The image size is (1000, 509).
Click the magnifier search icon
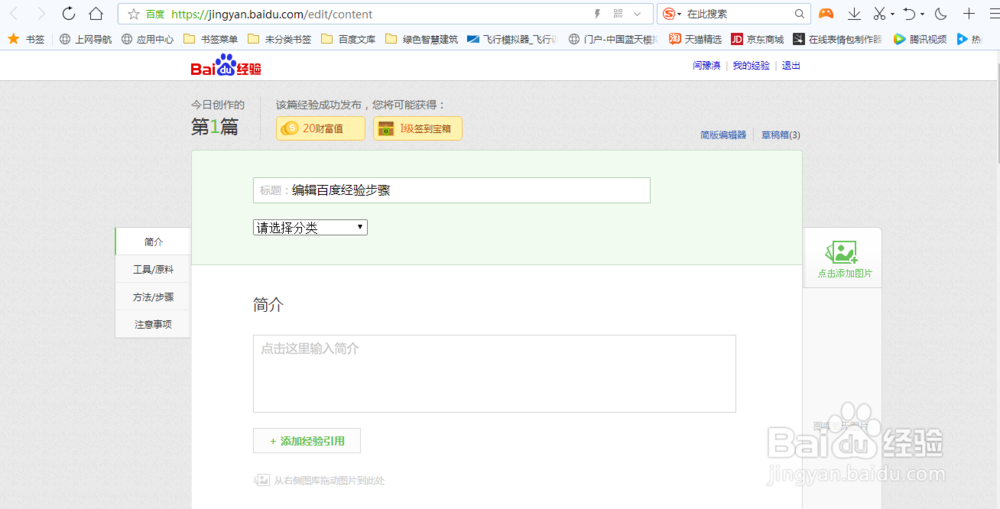pos(799,13)
